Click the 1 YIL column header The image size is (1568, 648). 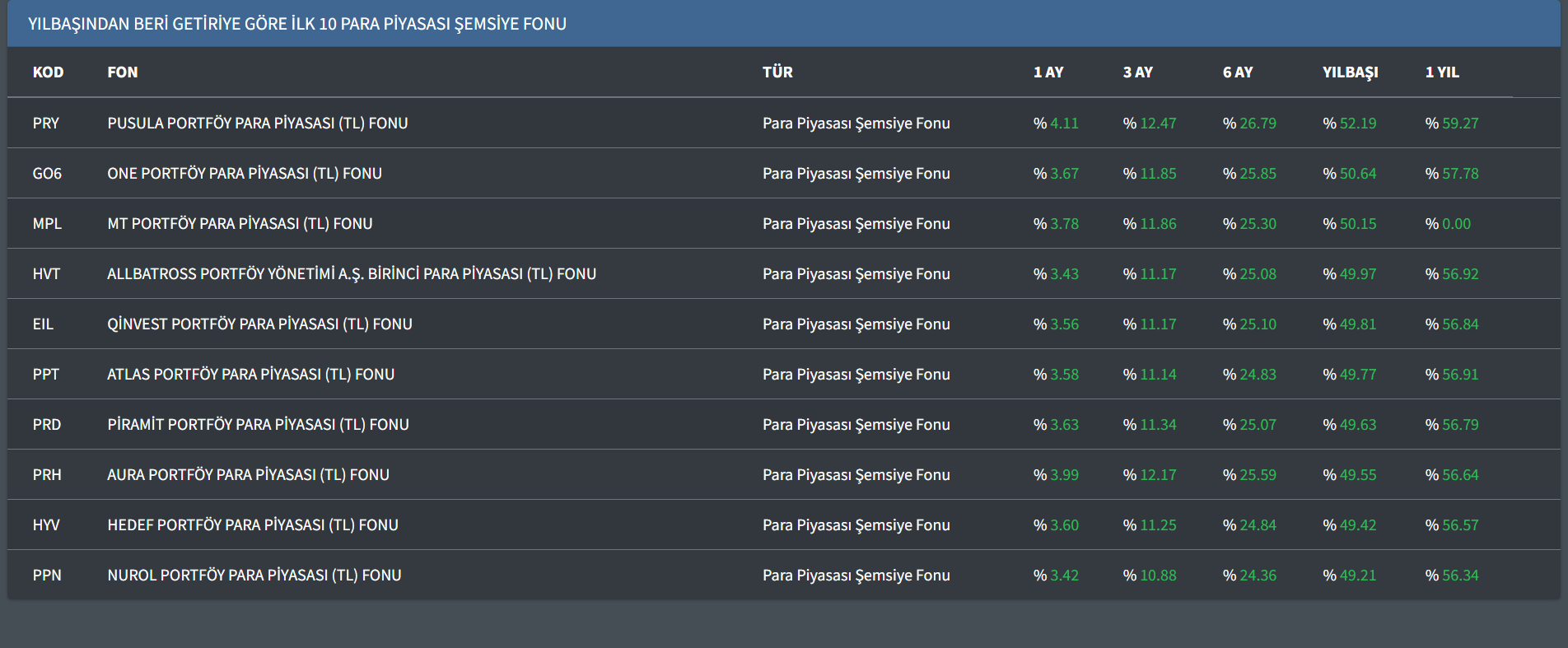click(x=1441, y=72)
